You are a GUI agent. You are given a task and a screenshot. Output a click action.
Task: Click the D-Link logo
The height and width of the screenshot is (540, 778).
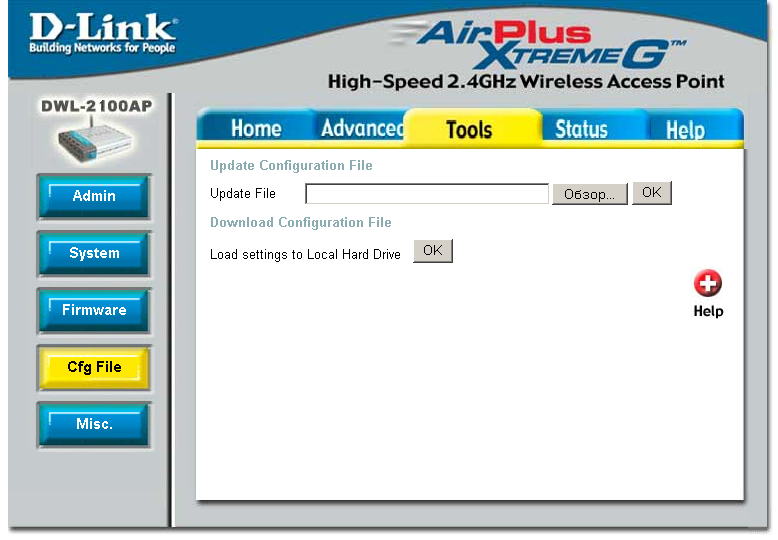[102, 33]
